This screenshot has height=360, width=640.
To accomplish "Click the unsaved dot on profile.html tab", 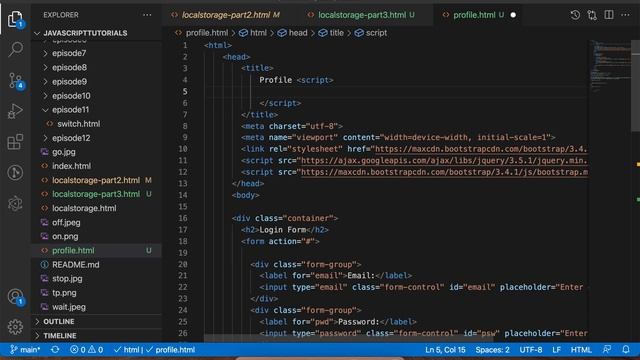I will [x=513, y=15].
